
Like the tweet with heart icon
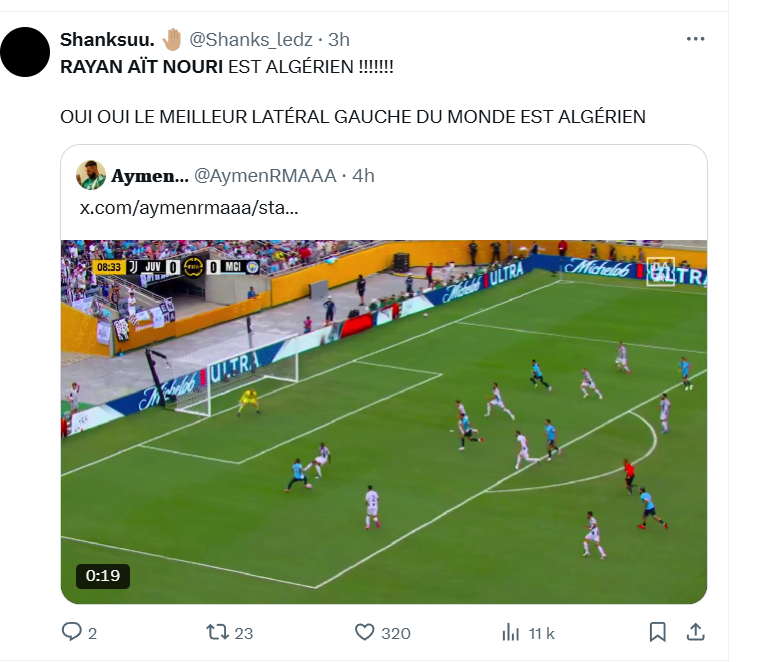click(x=364, y=632)
